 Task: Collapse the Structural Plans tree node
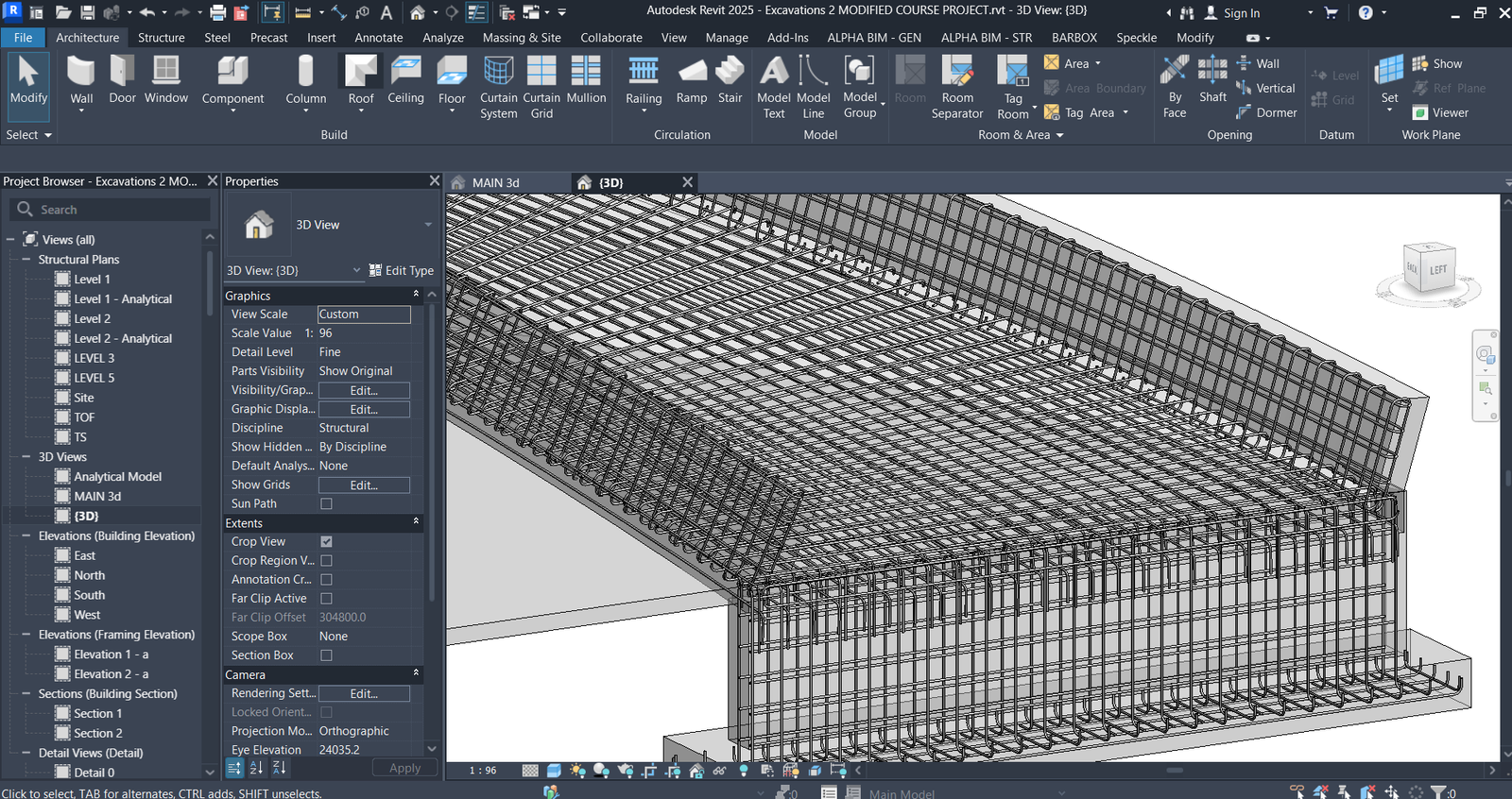point(26,260)
